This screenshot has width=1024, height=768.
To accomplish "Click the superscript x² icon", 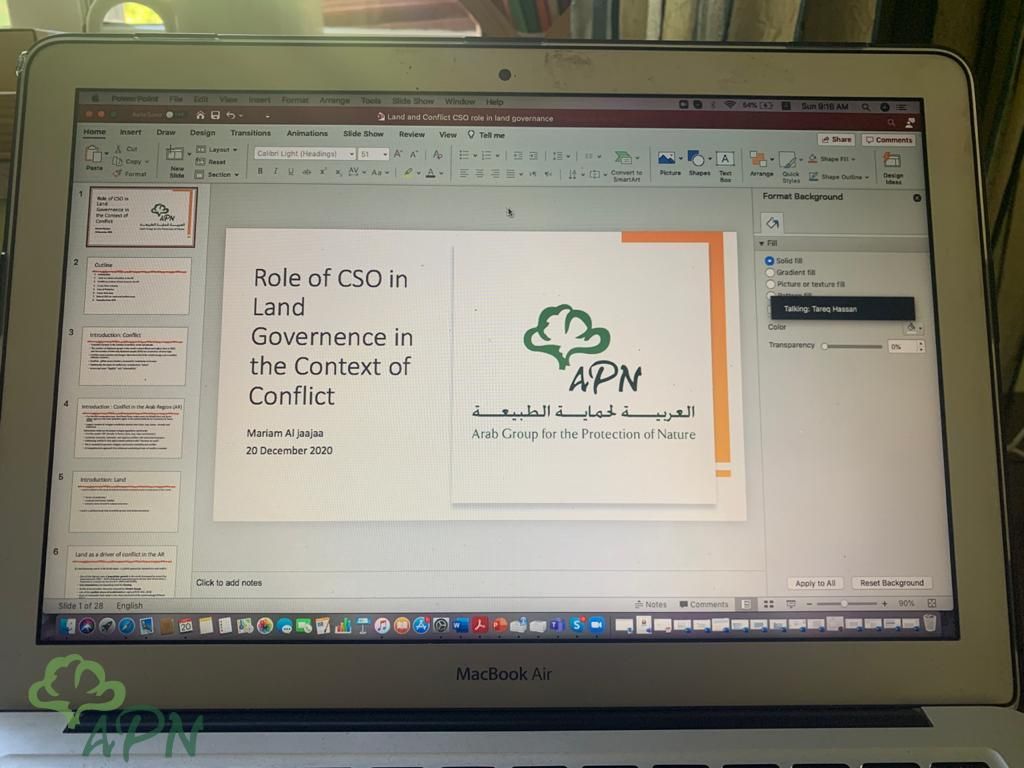I will pyautogui.click(x=323, y=172).
